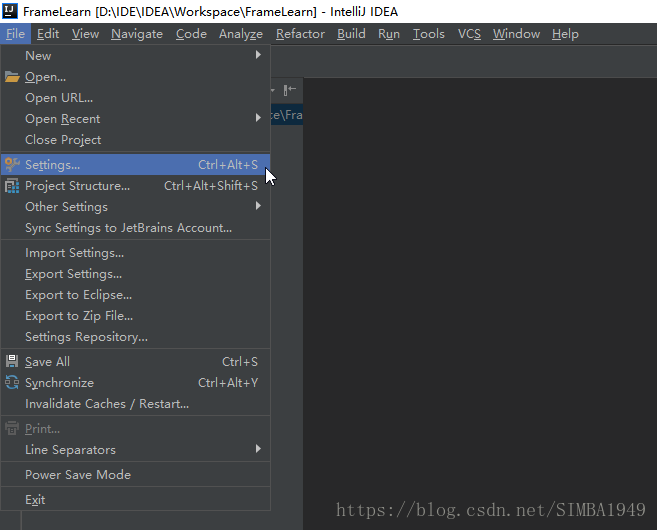Viewport: 657px width, 530px height.
Task: Click the Project Structure grid icon
Action: [x=12, y=186]
